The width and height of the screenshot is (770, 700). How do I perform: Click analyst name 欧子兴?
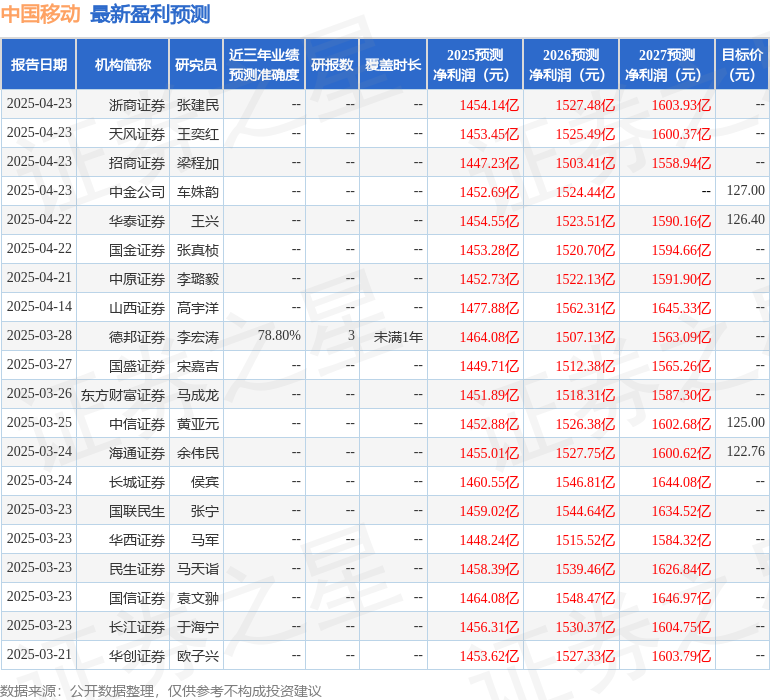tap(198, 656)
